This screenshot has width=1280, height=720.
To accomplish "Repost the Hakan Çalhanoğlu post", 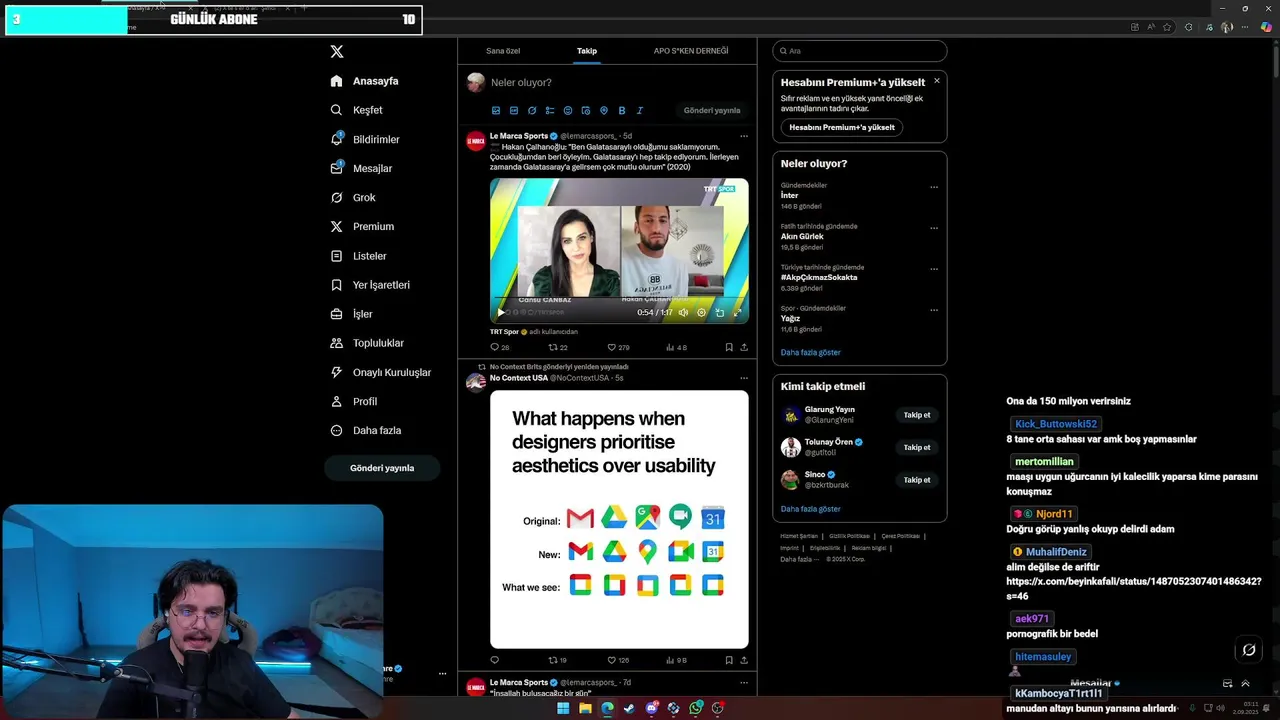I will pyautogui.click(x=558, y=347).
